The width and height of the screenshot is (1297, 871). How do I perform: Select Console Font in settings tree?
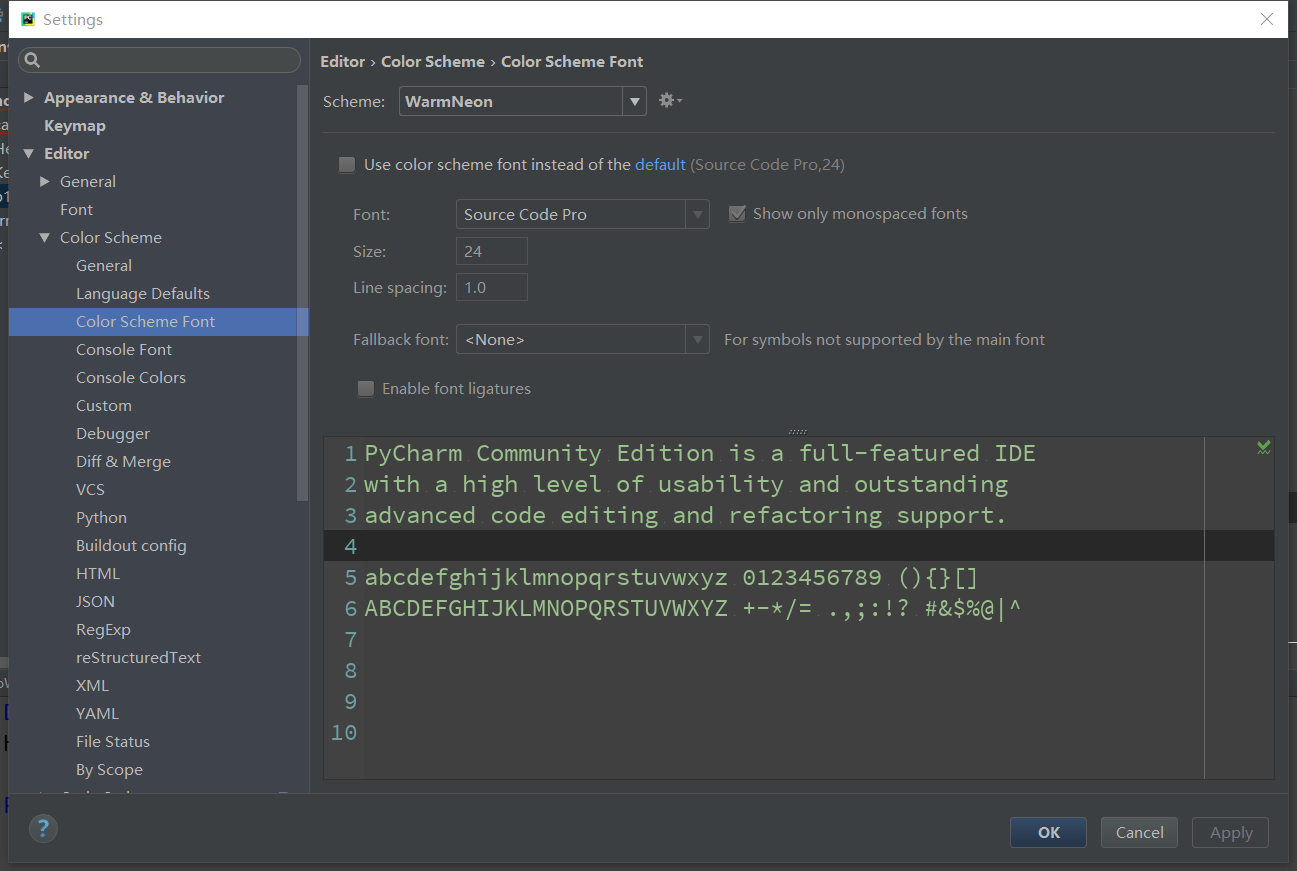point(124,350)
